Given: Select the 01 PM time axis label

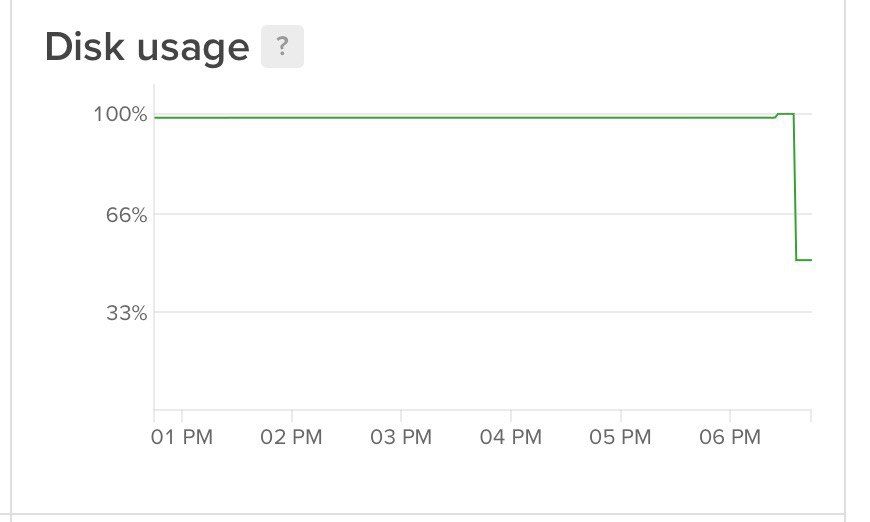Looking at the screenshot, I should point(183,438).
